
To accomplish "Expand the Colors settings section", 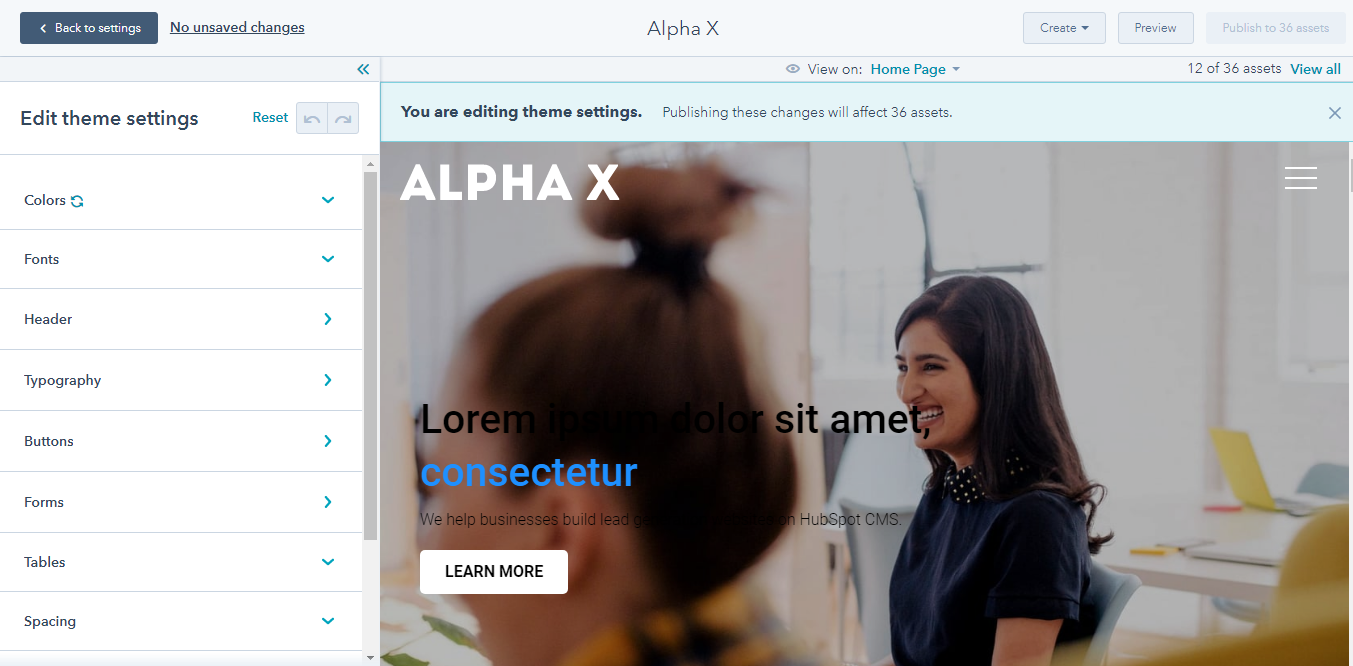I will coord(181,200).
